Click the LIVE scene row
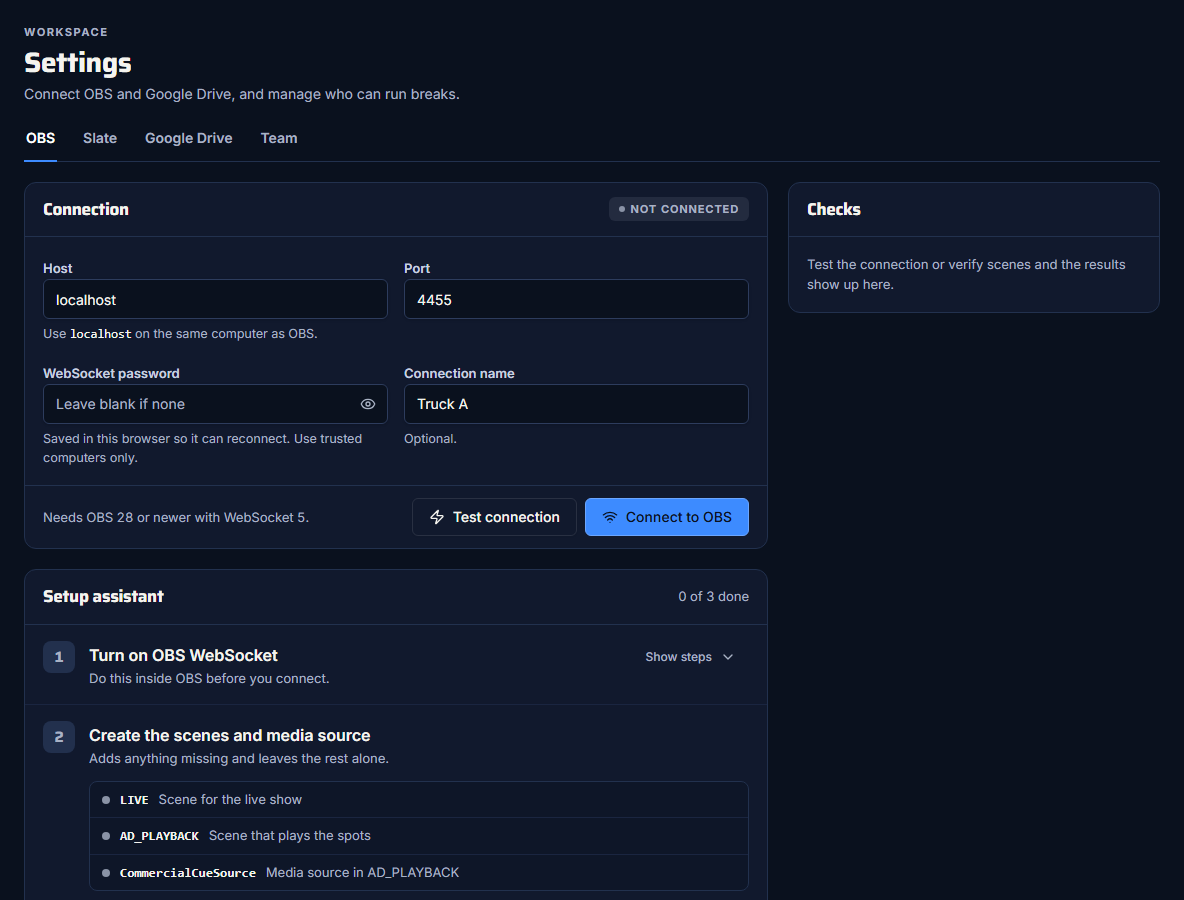1184x900 pixels. point(419,800)
